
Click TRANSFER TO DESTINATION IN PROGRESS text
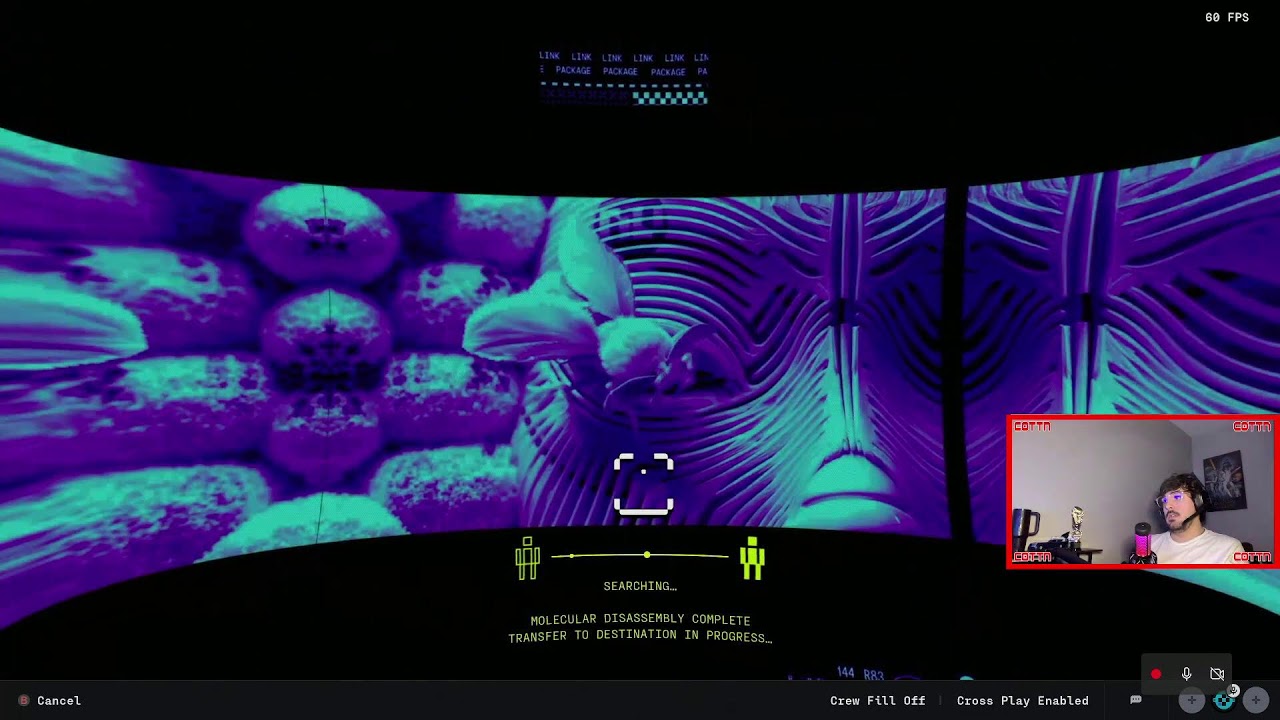(640, 637)
